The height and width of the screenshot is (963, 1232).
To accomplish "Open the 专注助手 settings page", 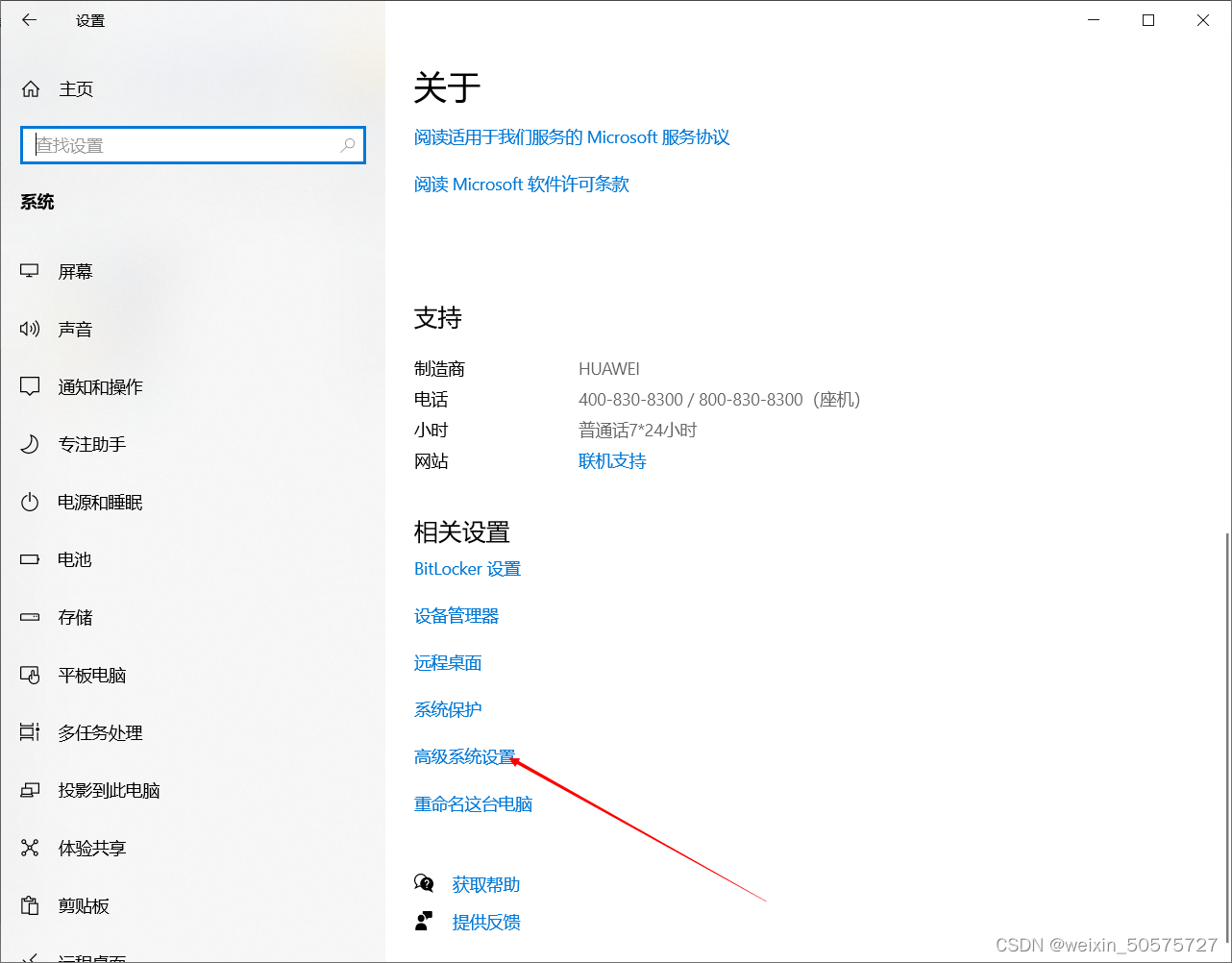I will pos(92,445).
